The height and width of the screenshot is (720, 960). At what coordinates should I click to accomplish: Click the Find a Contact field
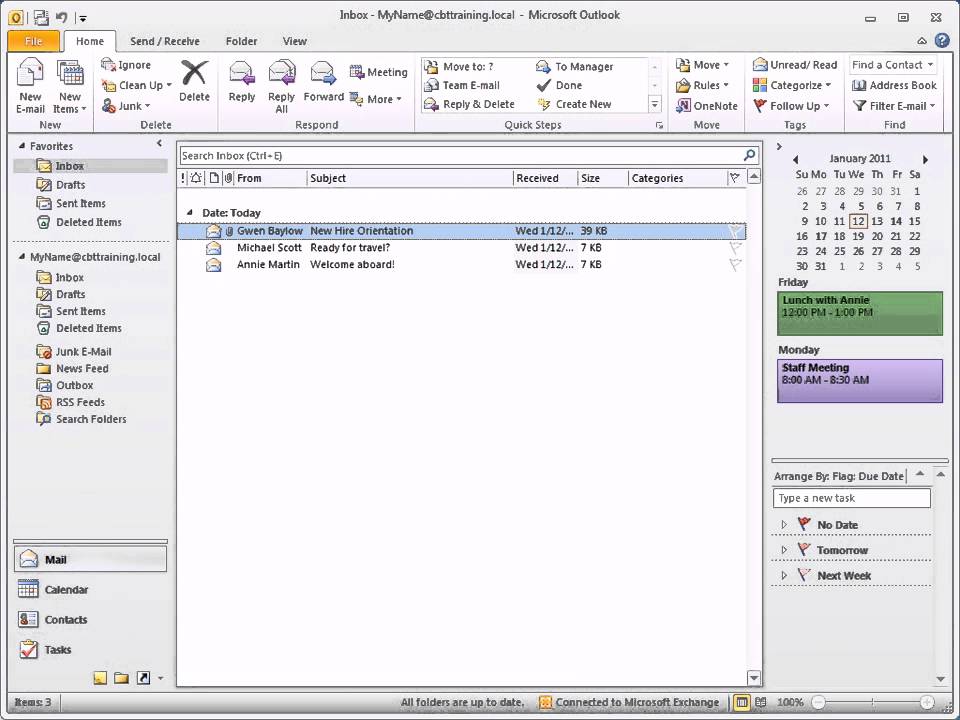893,65
